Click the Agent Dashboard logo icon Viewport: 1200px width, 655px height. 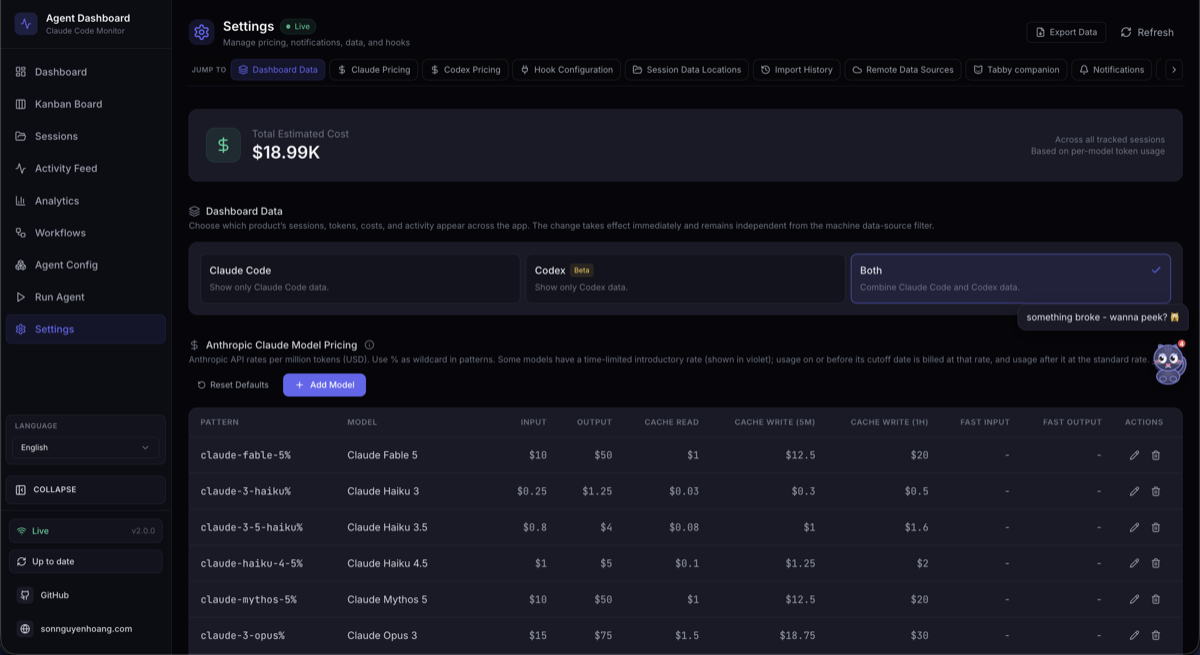[x=26, y=23]
